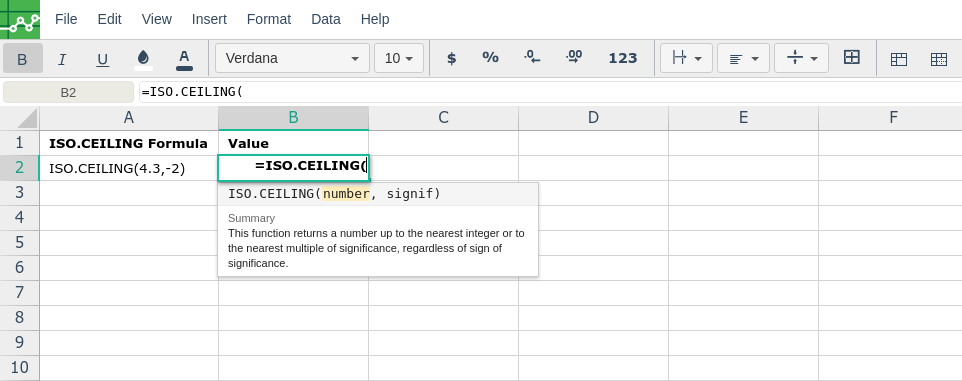The height and width of the screenshot is (381, 962).
Task: Click the decrease decimal places icon
Action: pos(532,58)
